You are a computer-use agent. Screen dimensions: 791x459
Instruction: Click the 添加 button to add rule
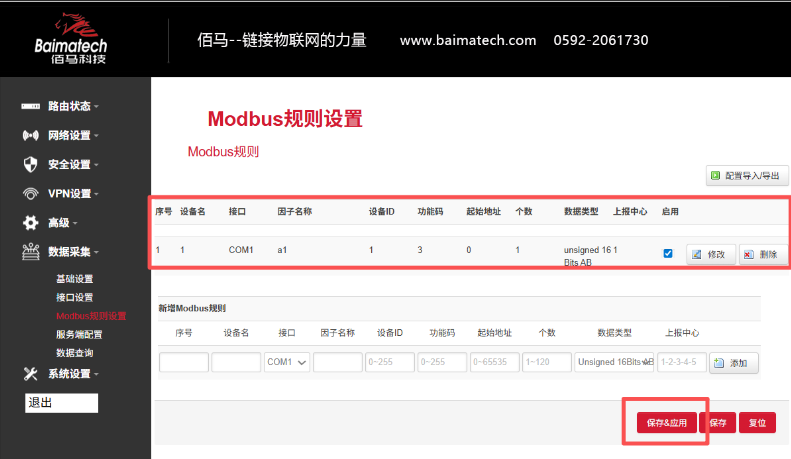coord(733,363)
